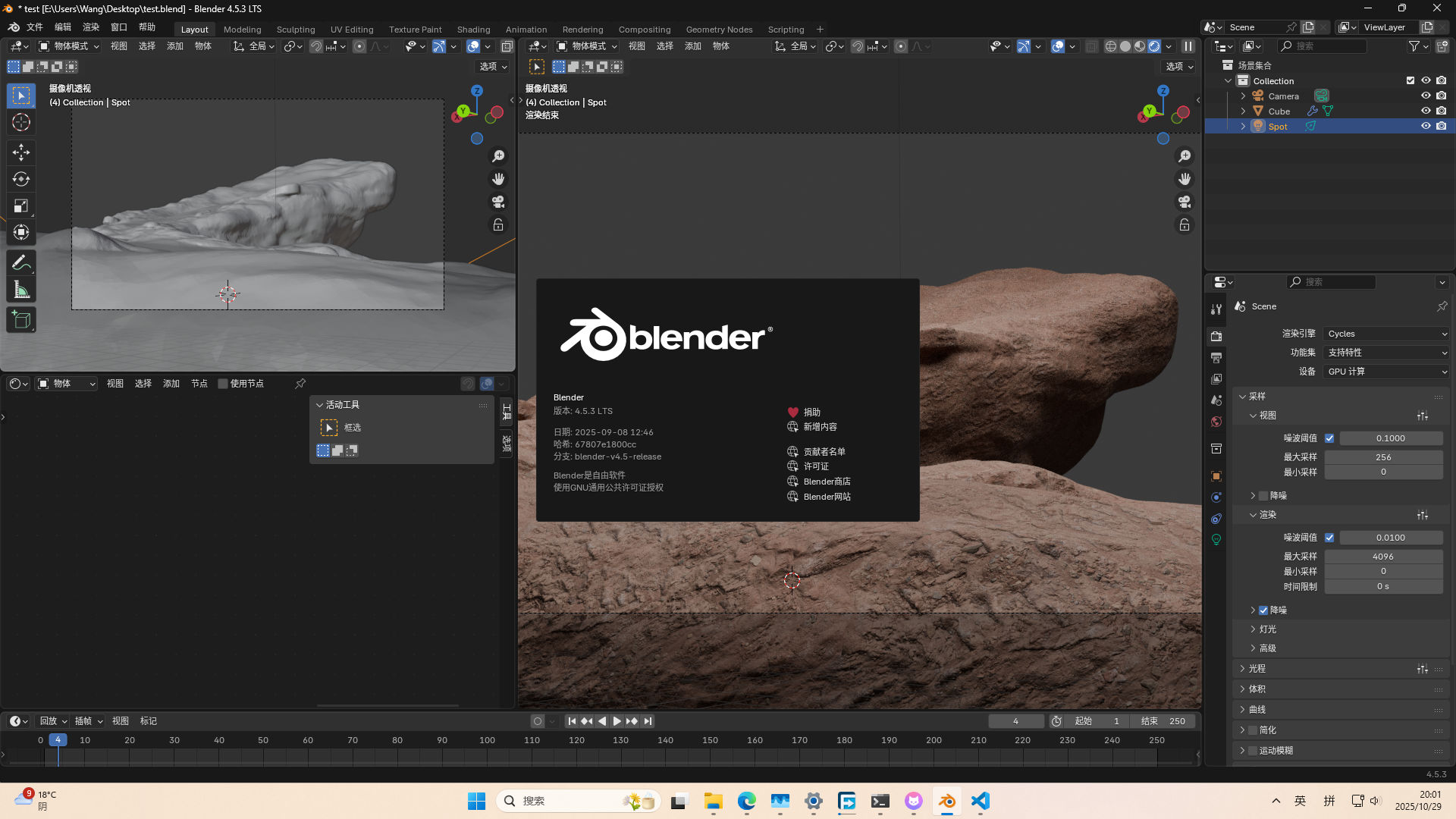The height and width of the screenshot is (819, 1456).
Task: Select the Scale tool icon
Action: (20, 206)
